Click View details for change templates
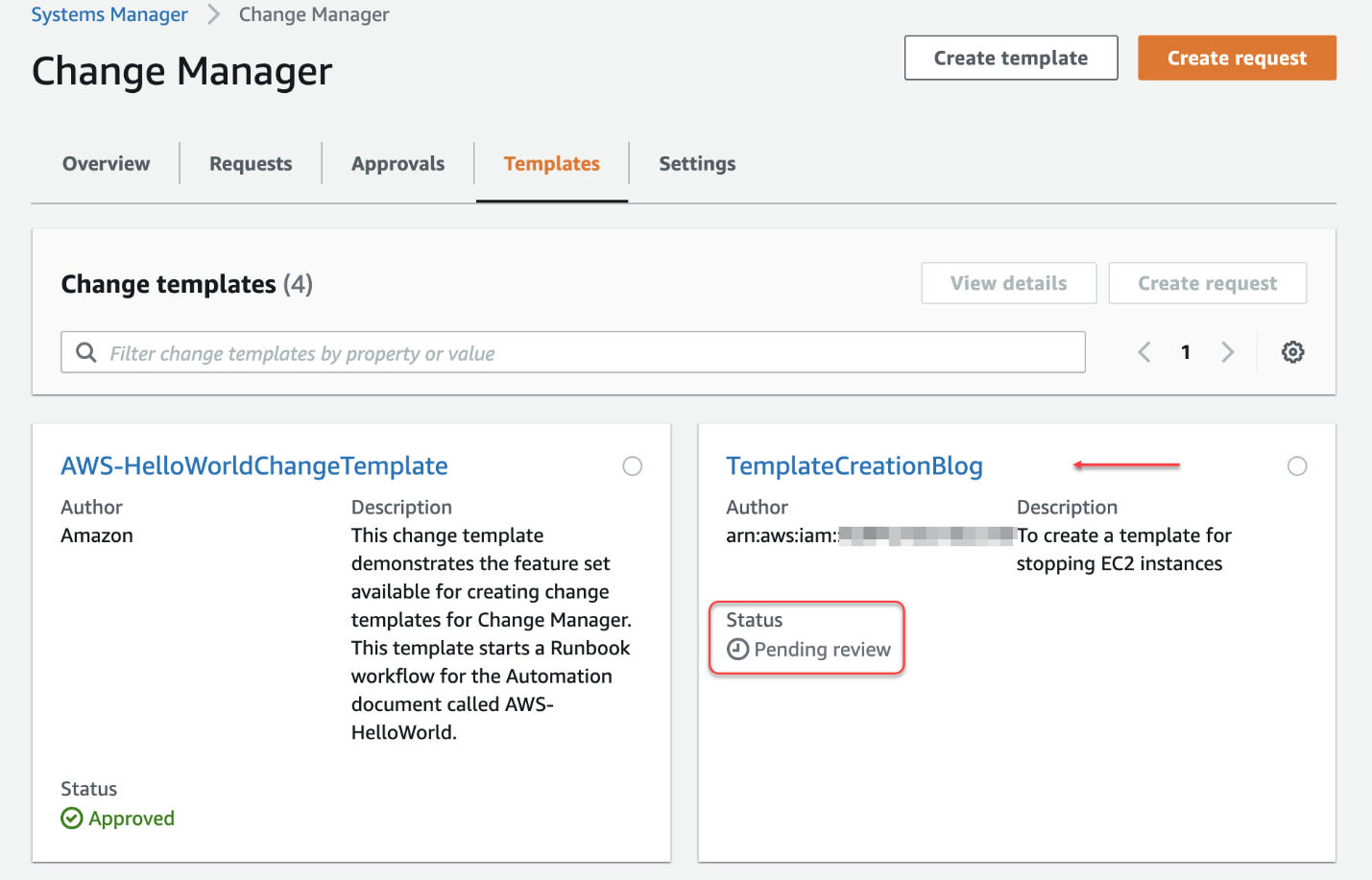 click(x=1008, y=282)
